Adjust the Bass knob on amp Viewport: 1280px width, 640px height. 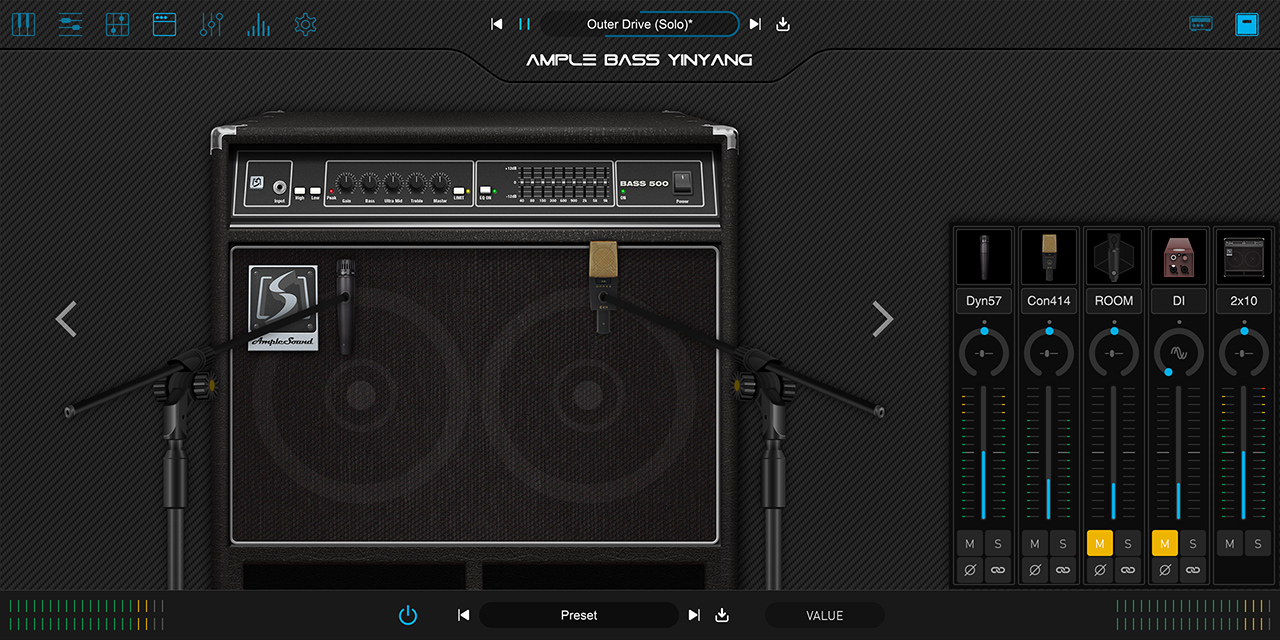tap(369, 183)
